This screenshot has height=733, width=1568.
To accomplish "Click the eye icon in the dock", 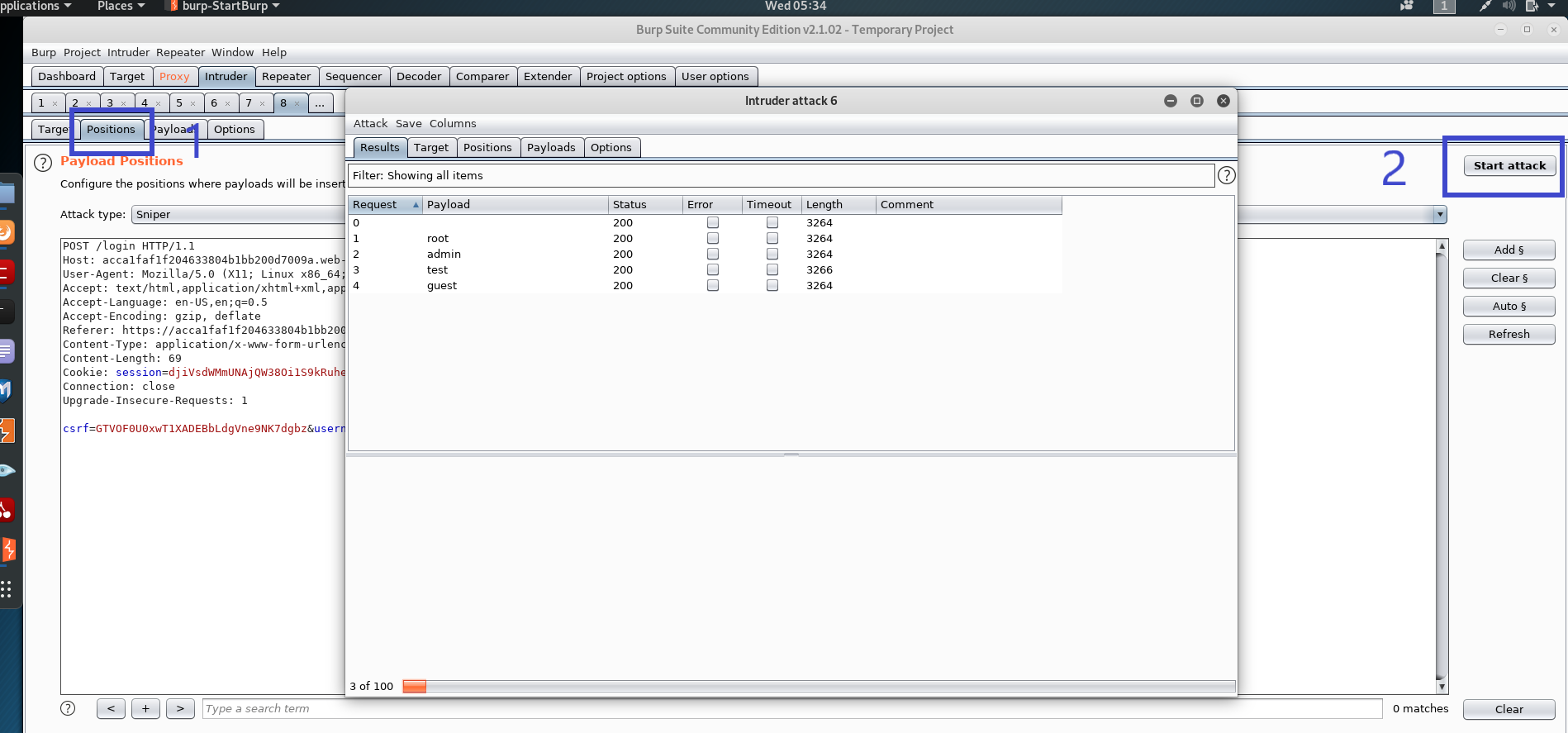I will click(7, 470).
